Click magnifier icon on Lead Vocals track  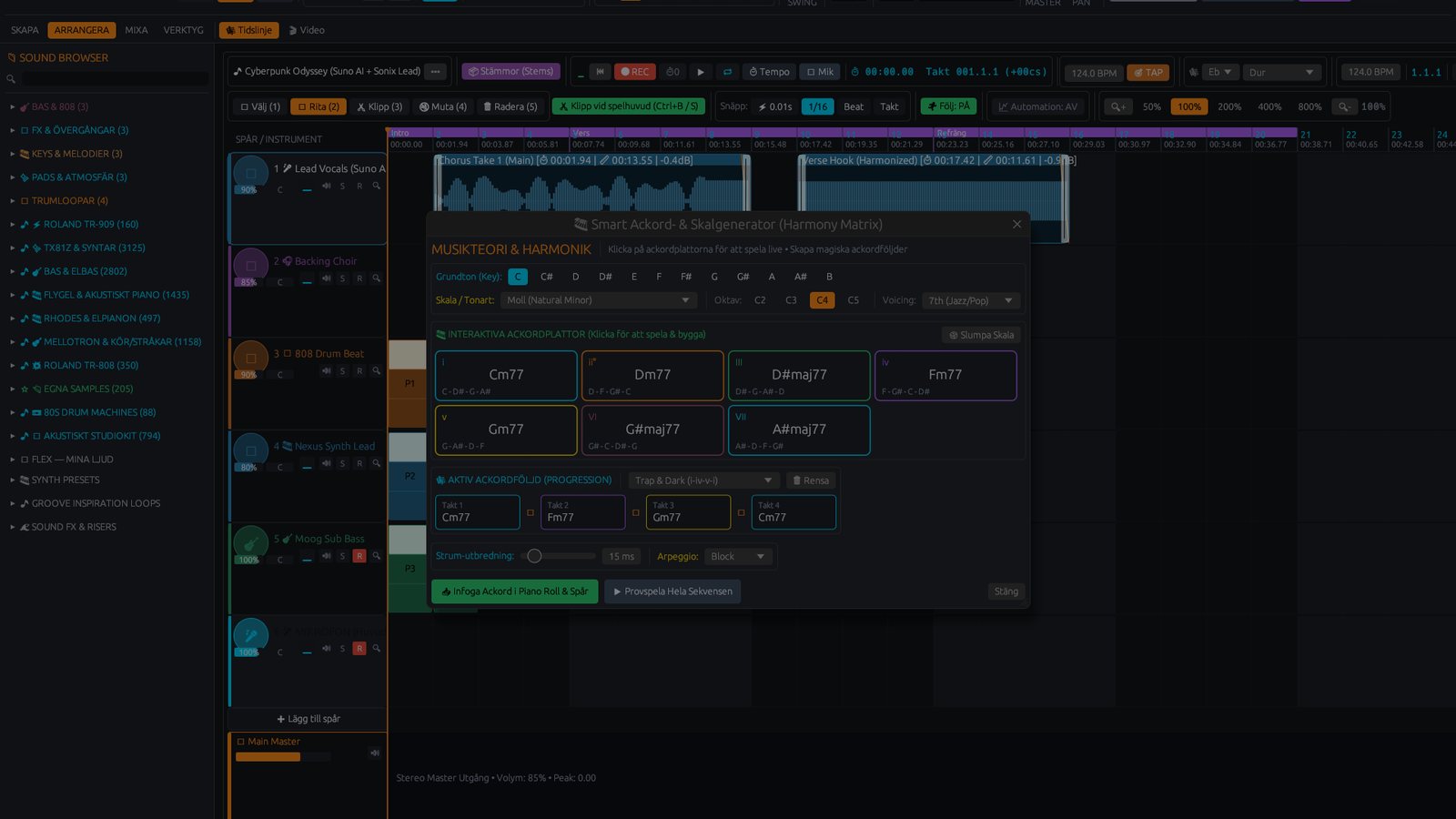pos(376,186)
